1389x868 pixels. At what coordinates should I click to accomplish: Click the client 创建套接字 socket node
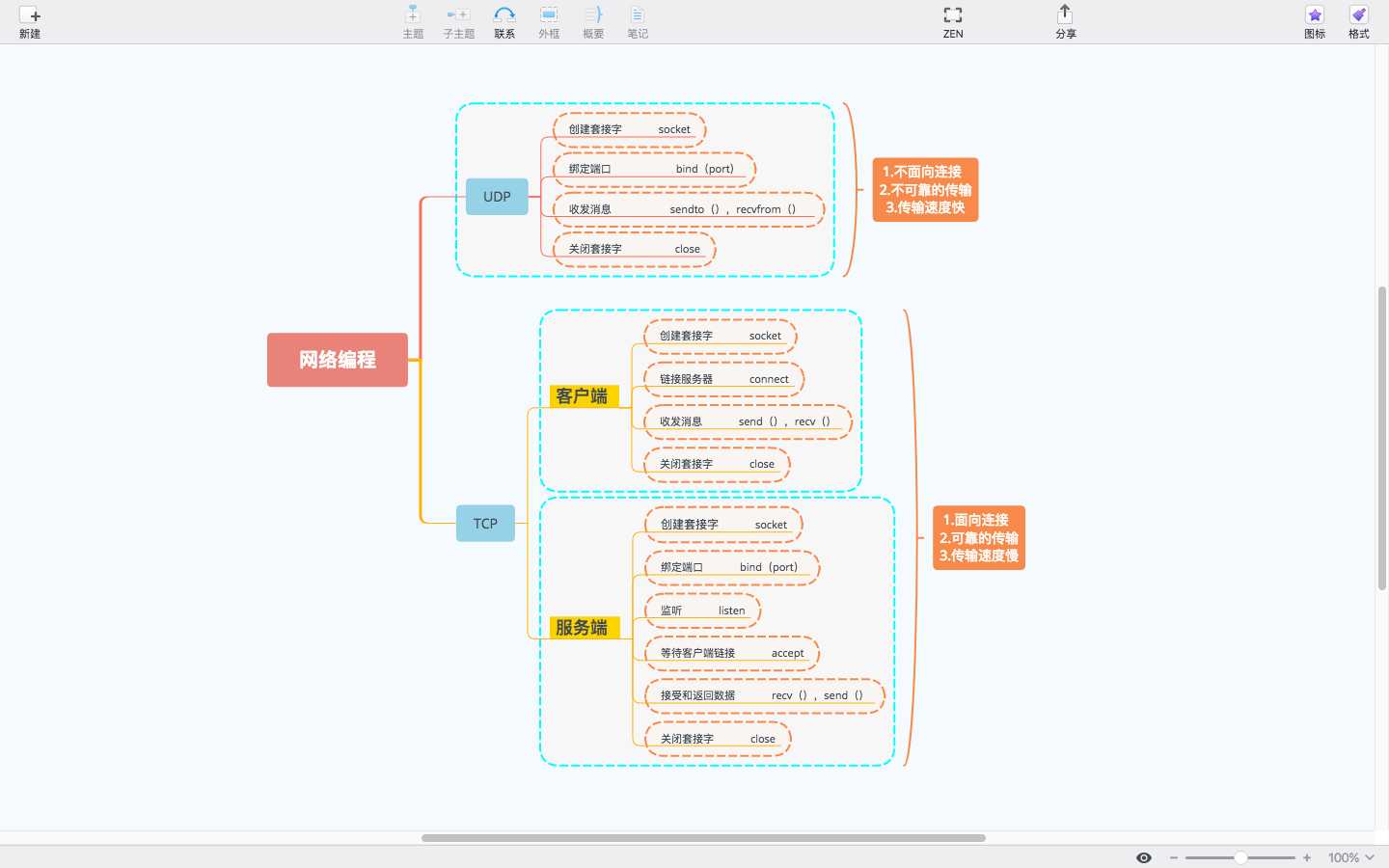coord(721,336)
